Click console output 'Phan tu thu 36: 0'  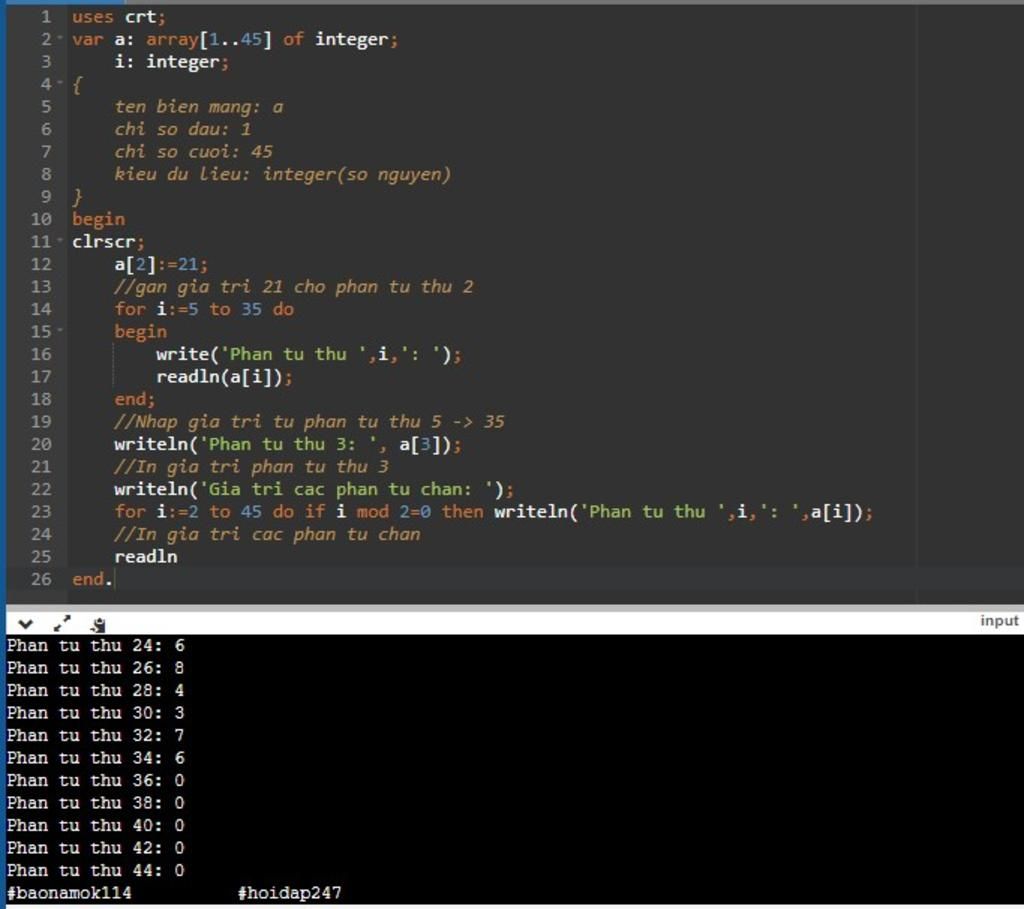96,781
